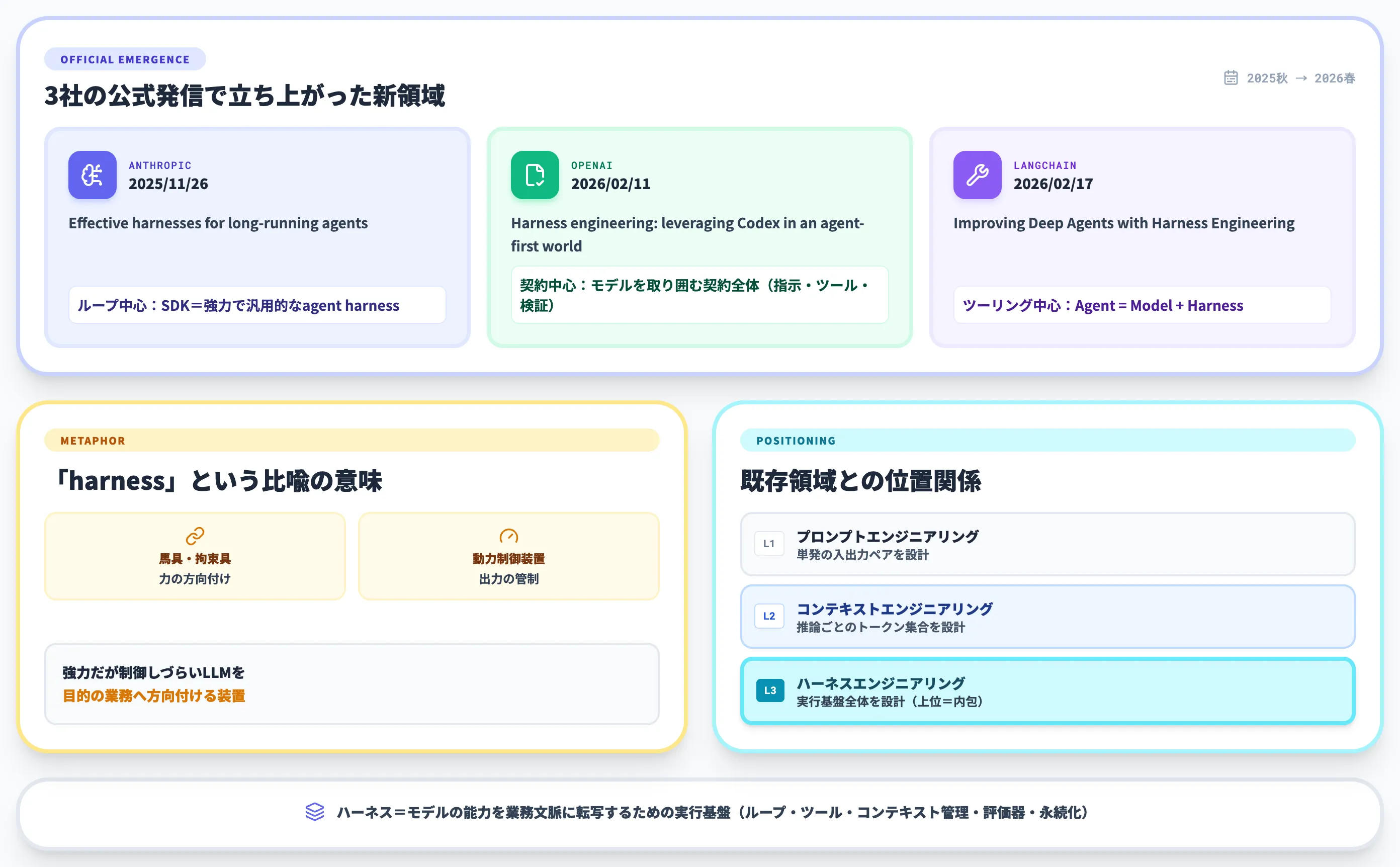The height and width of the screenshot is (867, 1400).
Task: Click the date 2026/02/17
Action: [x=1054, y=184]
